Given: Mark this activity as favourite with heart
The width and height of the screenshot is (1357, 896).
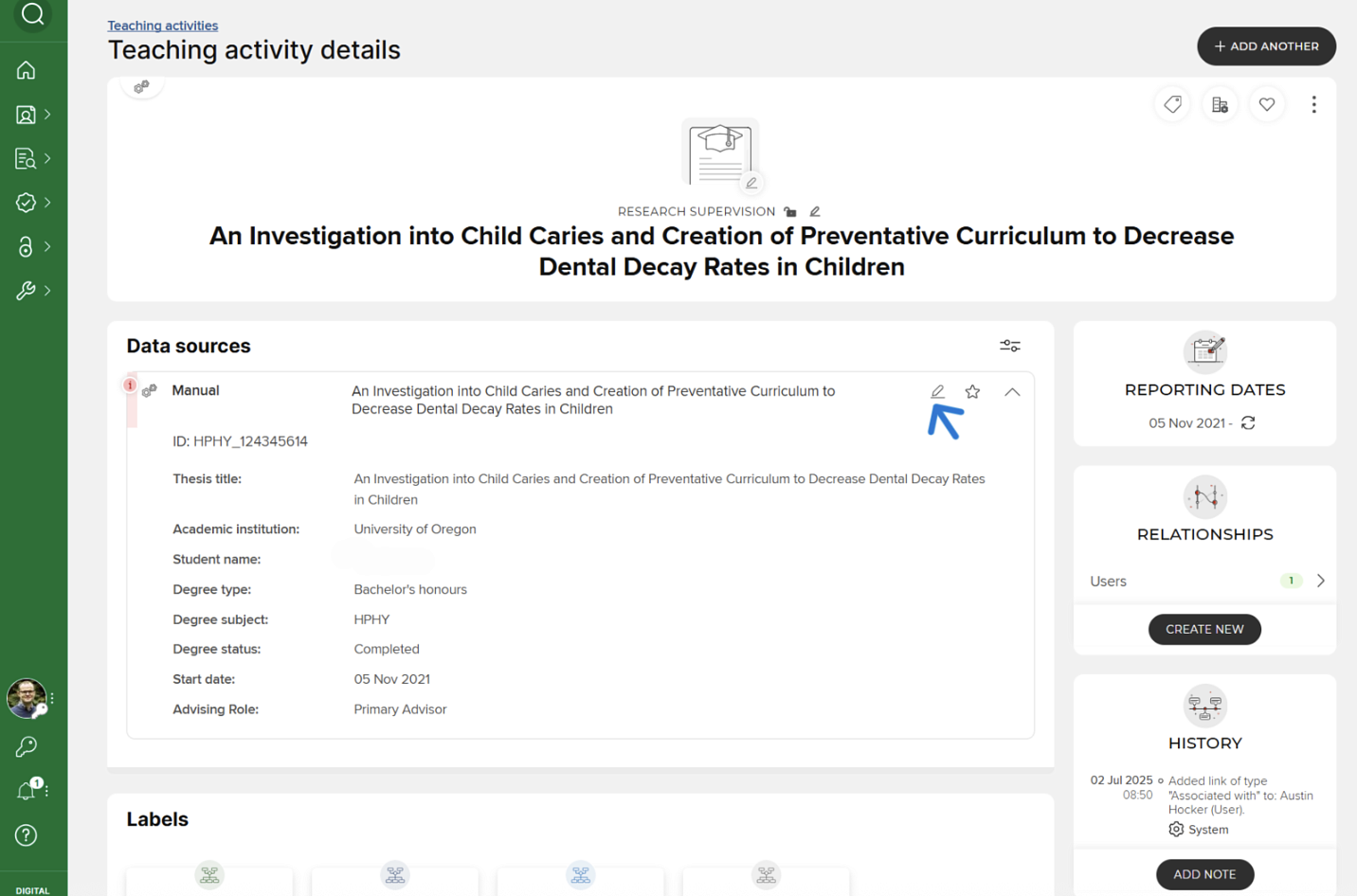Looking at the screenshot, I should [1267, 104].
